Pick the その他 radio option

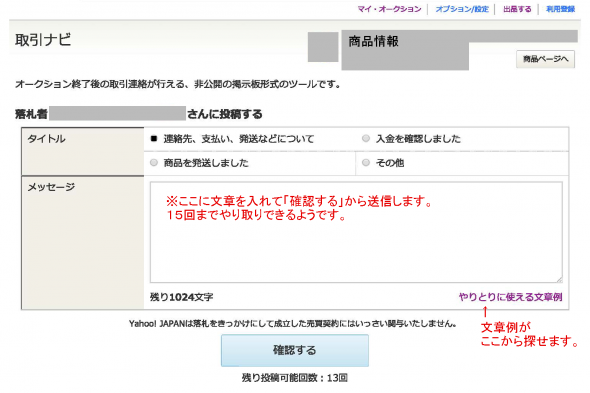click(x=366, y=163)
